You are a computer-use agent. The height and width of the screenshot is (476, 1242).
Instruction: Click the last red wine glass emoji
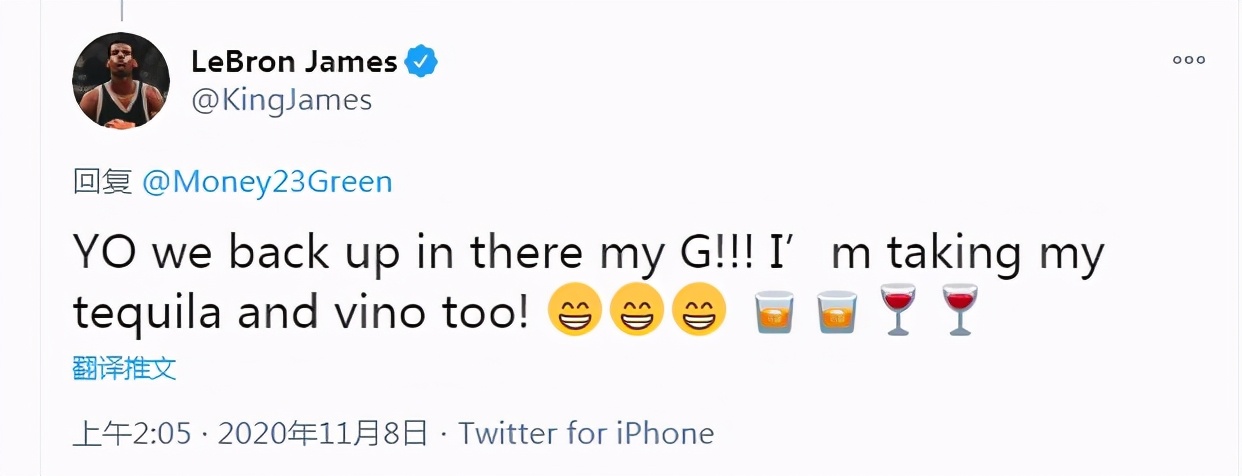pos(961,310)
